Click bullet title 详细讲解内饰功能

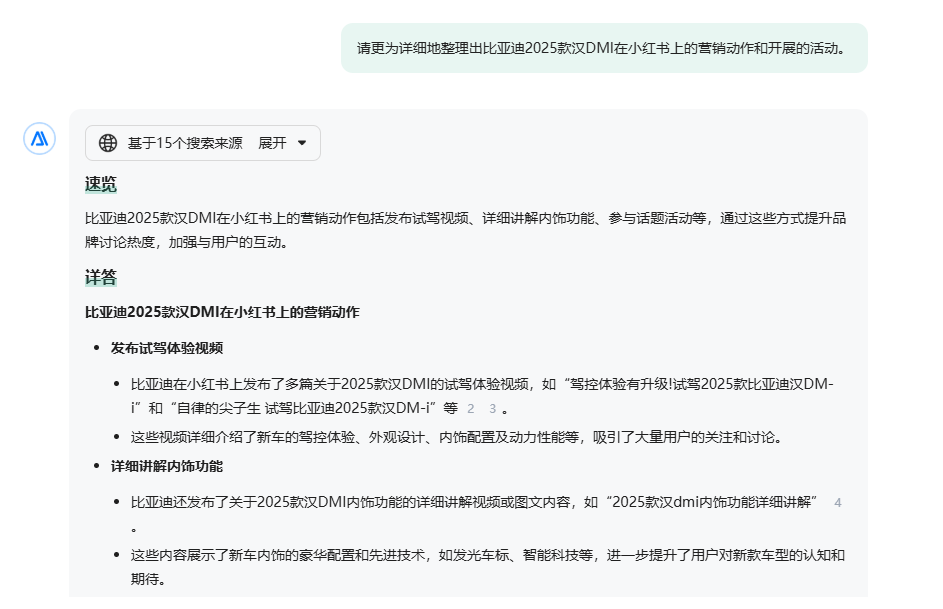(167, 467)
